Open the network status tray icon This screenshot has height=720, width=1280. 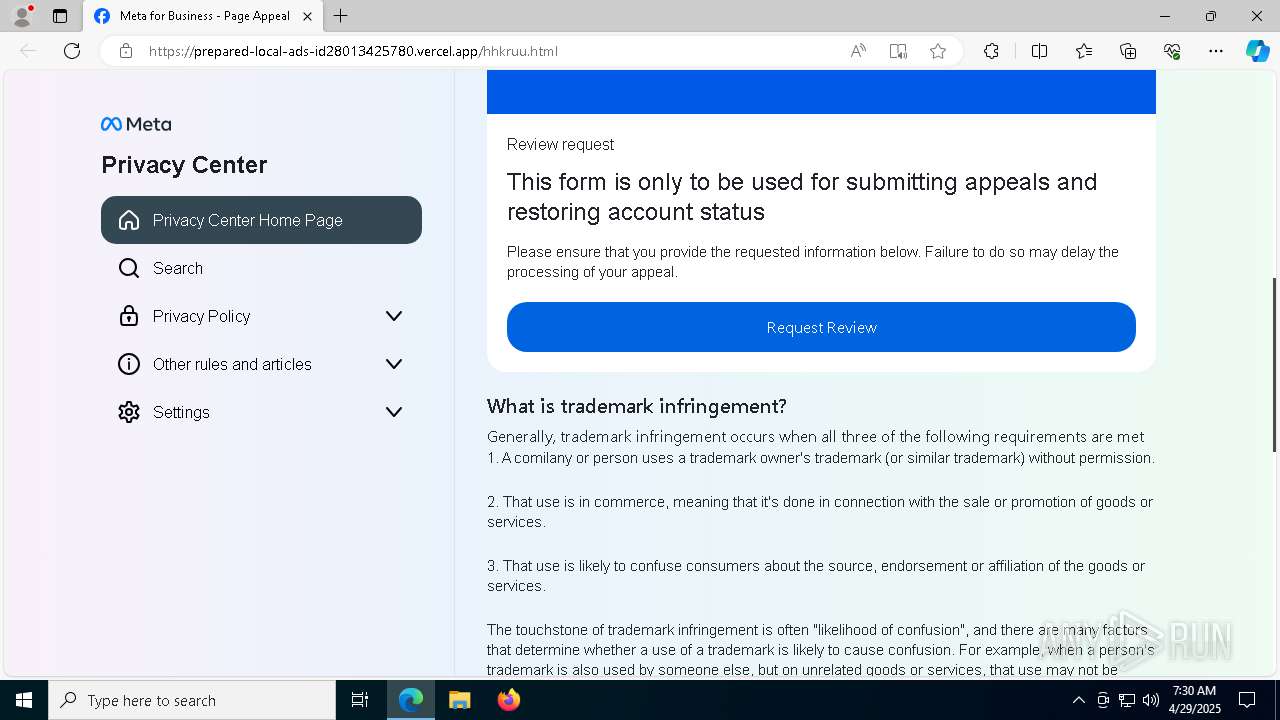[1127, 700]
